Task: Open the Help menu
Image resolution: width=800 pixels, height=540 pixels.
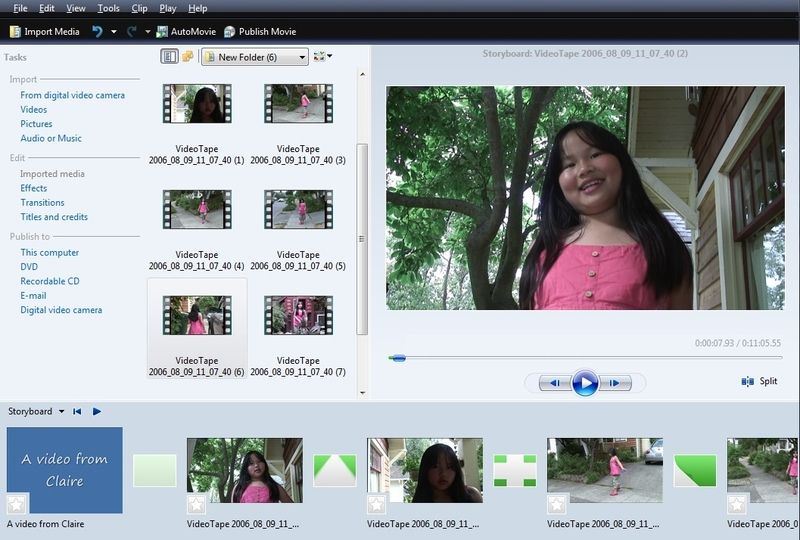Action: coord(197,8)
